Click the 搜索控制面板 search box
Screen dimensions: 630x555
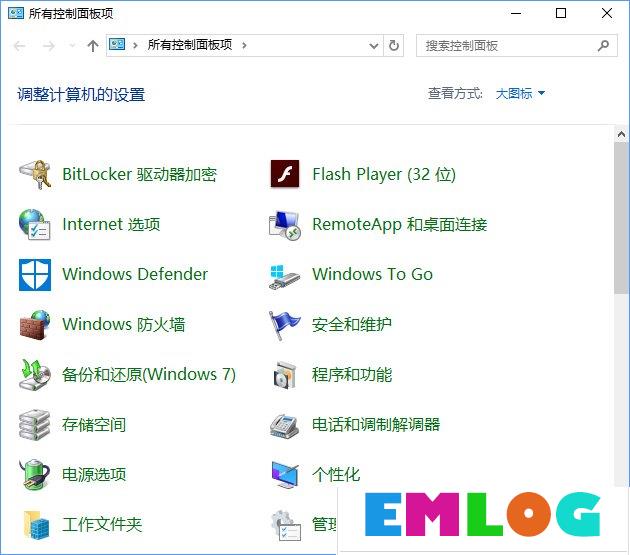(517, 45)
